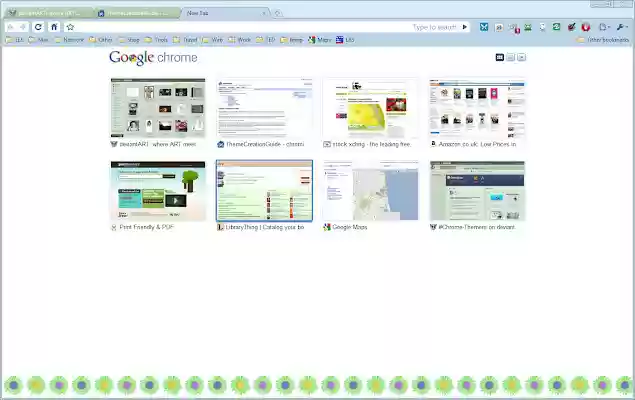Open the ThemeCreationGuide thumbnail preview

coord(264,108)
